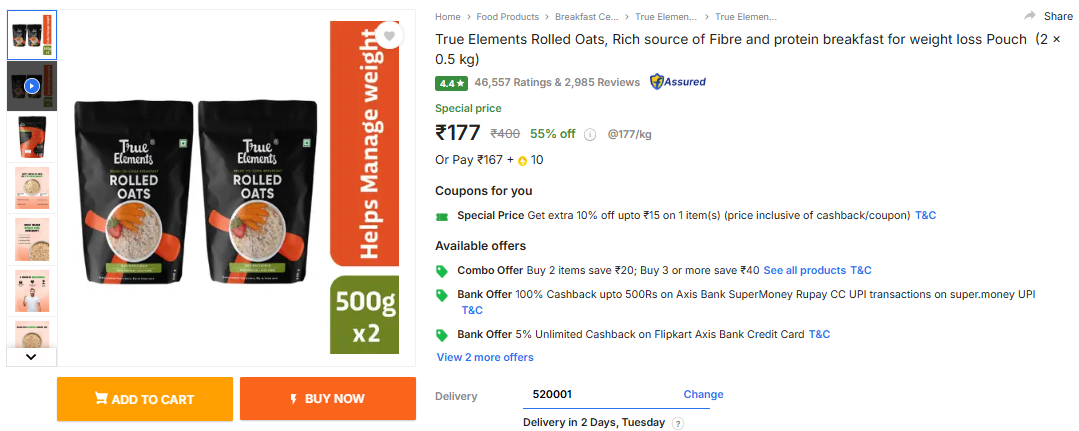Click the pincode 520001 input field
Image resolution: width=1079 pixels, height=431 pixels.
tap(600, 394)
